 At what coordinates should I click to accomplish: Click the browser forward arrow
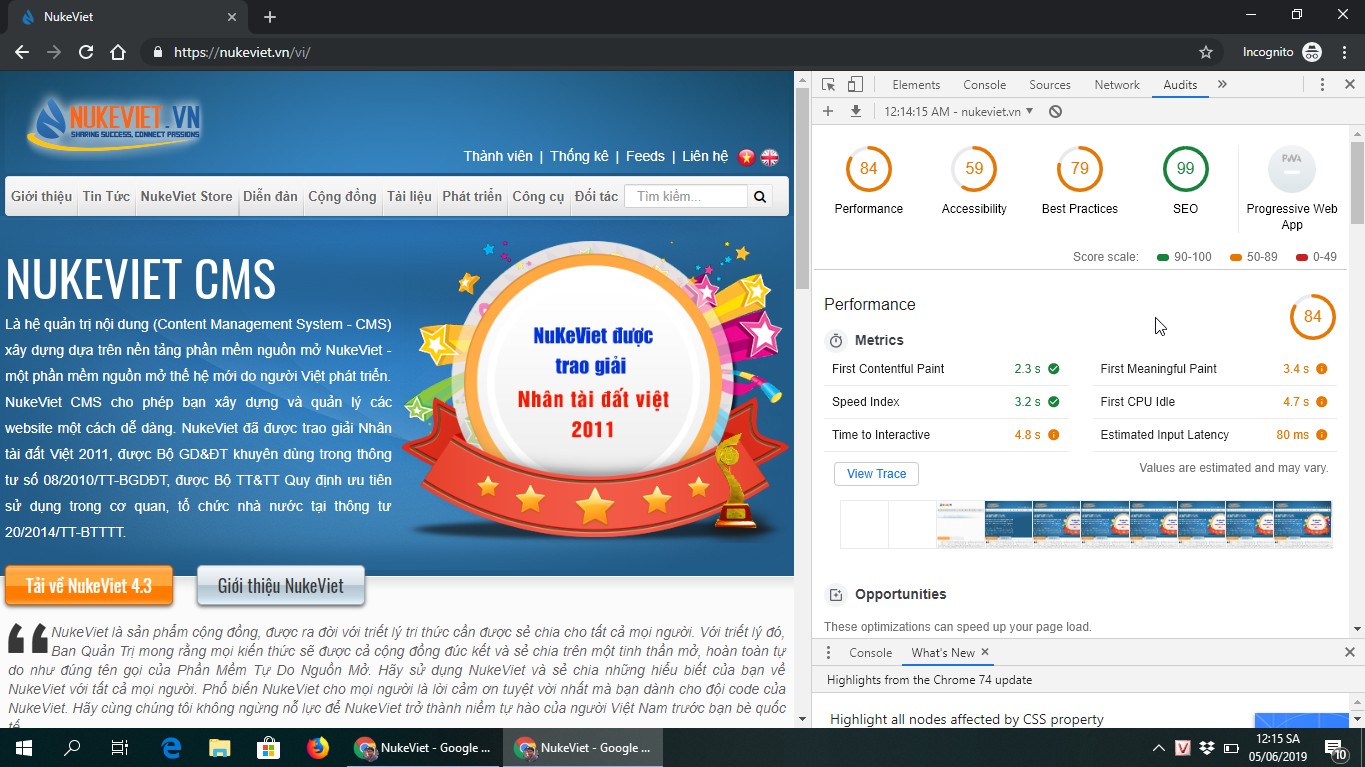pos(54,52)
